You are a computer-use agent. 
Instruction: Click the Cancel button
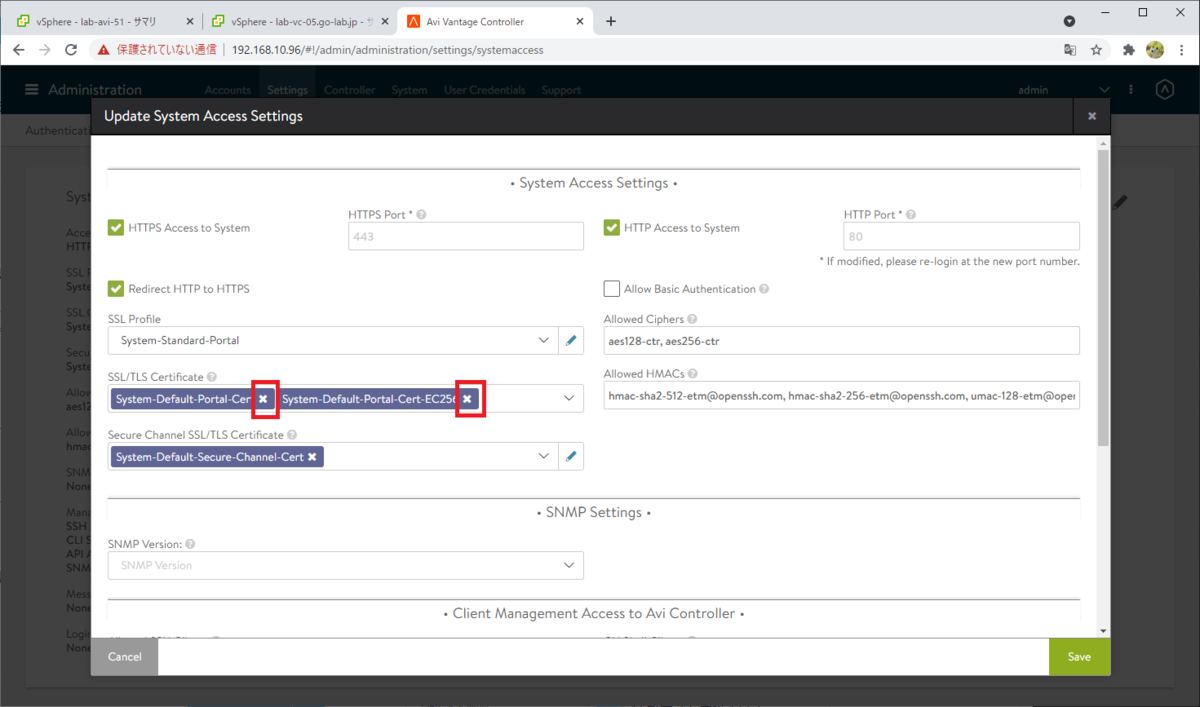[125, 657]
